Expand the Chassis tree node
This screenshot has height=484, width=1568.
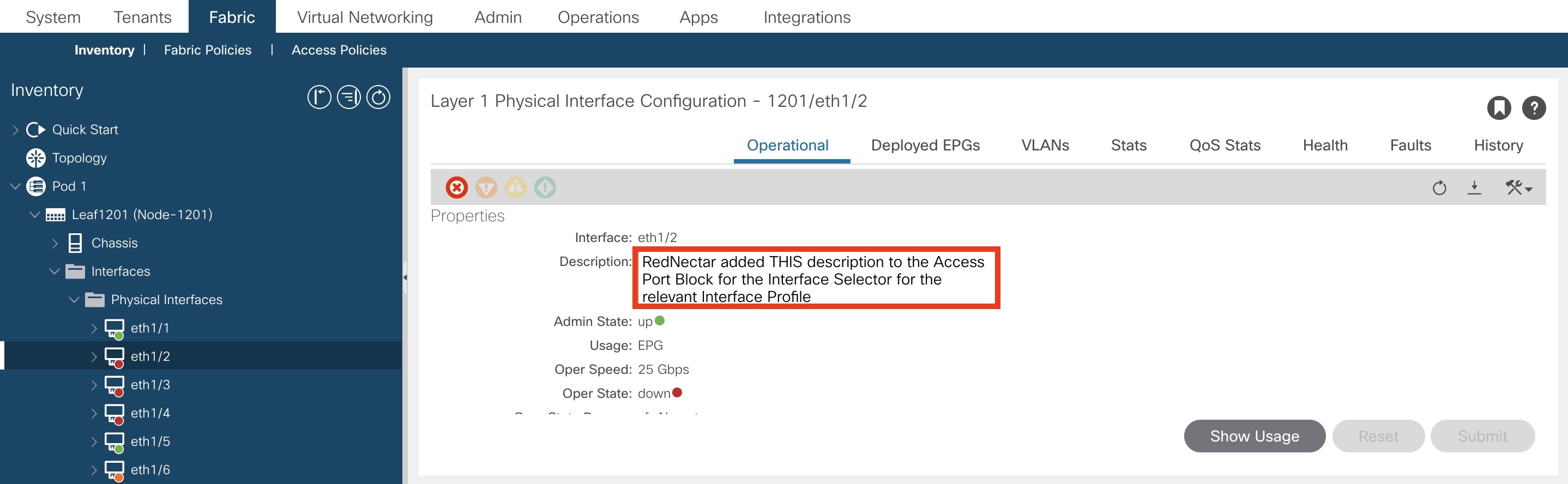coord(55,244)
